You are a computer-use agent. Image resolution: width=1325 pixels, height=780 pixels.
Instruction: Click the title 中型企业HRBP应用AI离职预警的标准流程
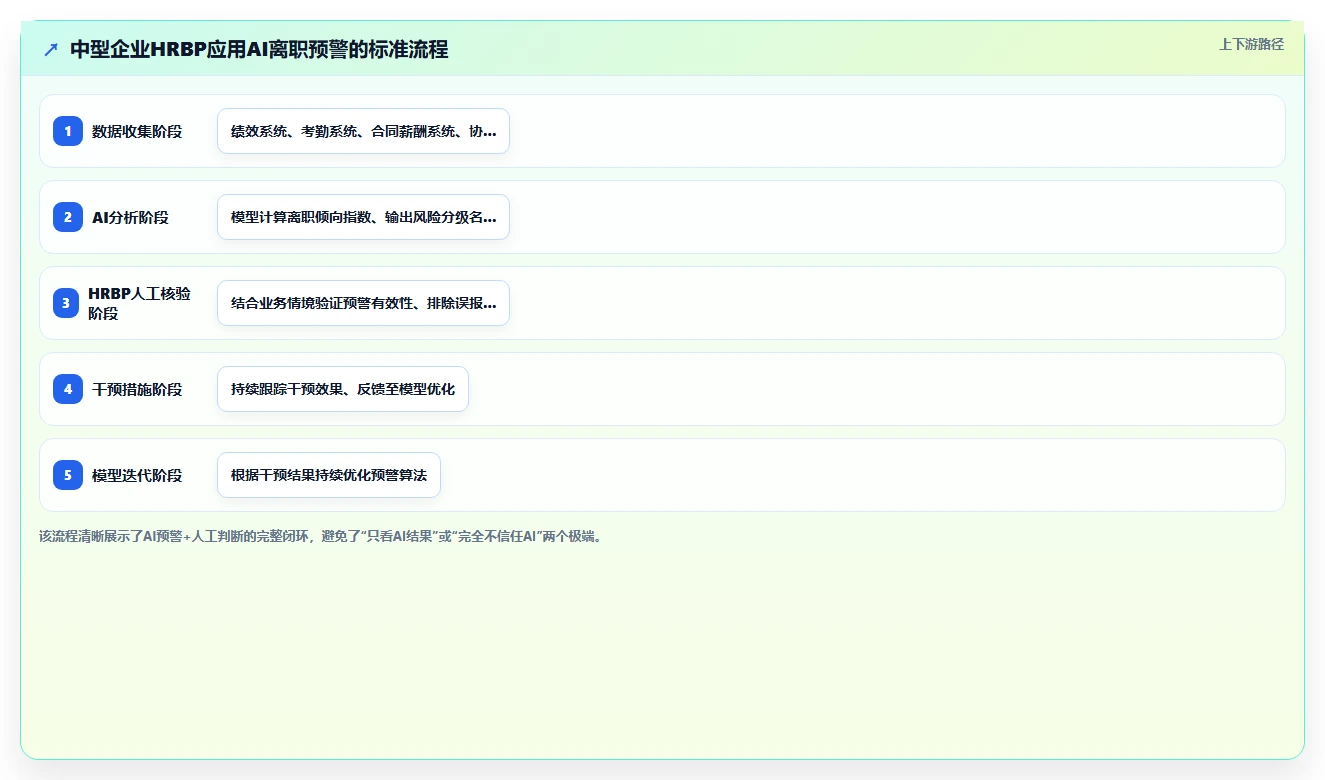point(259,49)
